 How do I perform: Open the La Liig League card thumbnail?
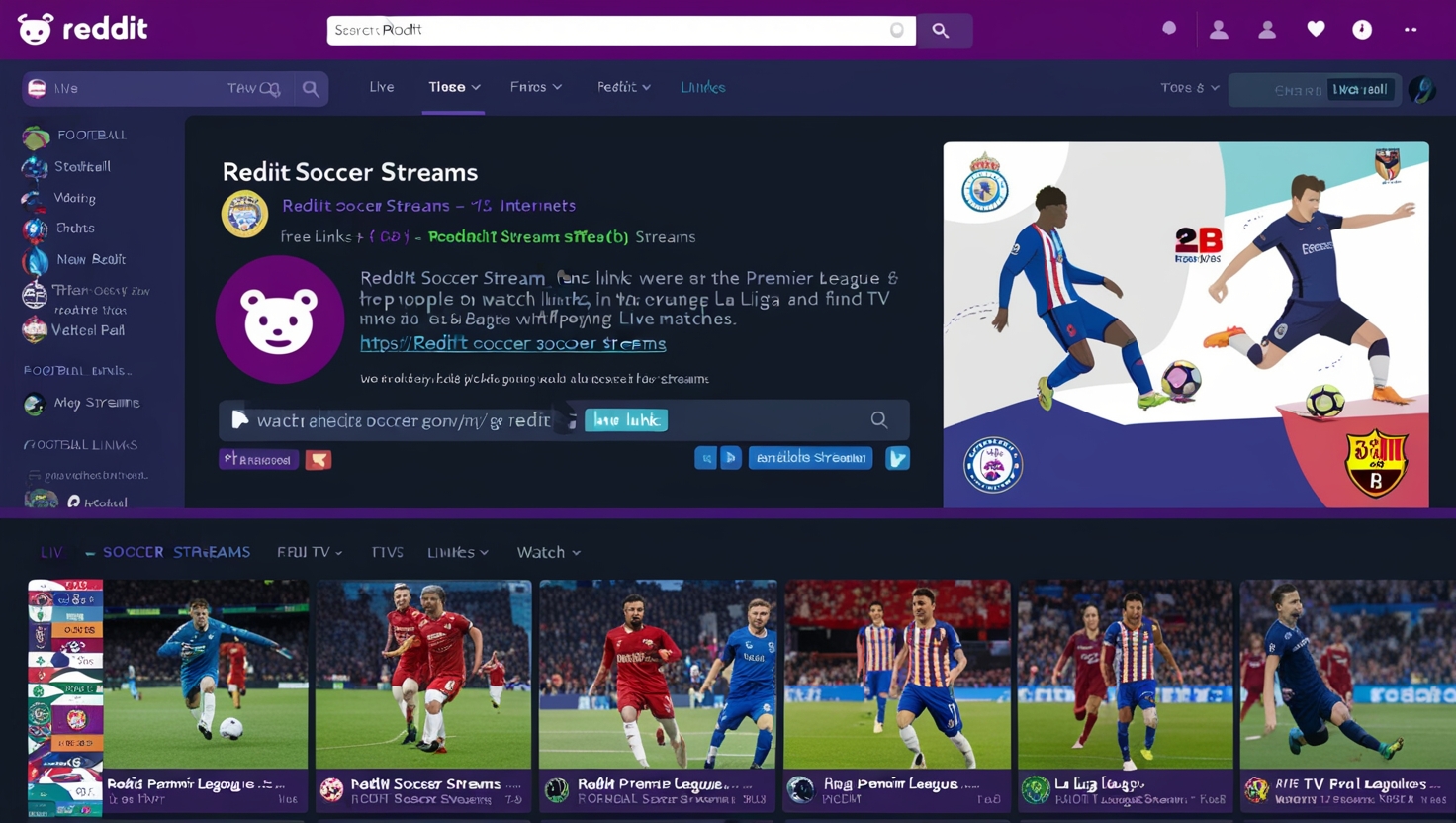click(1125, 675)
